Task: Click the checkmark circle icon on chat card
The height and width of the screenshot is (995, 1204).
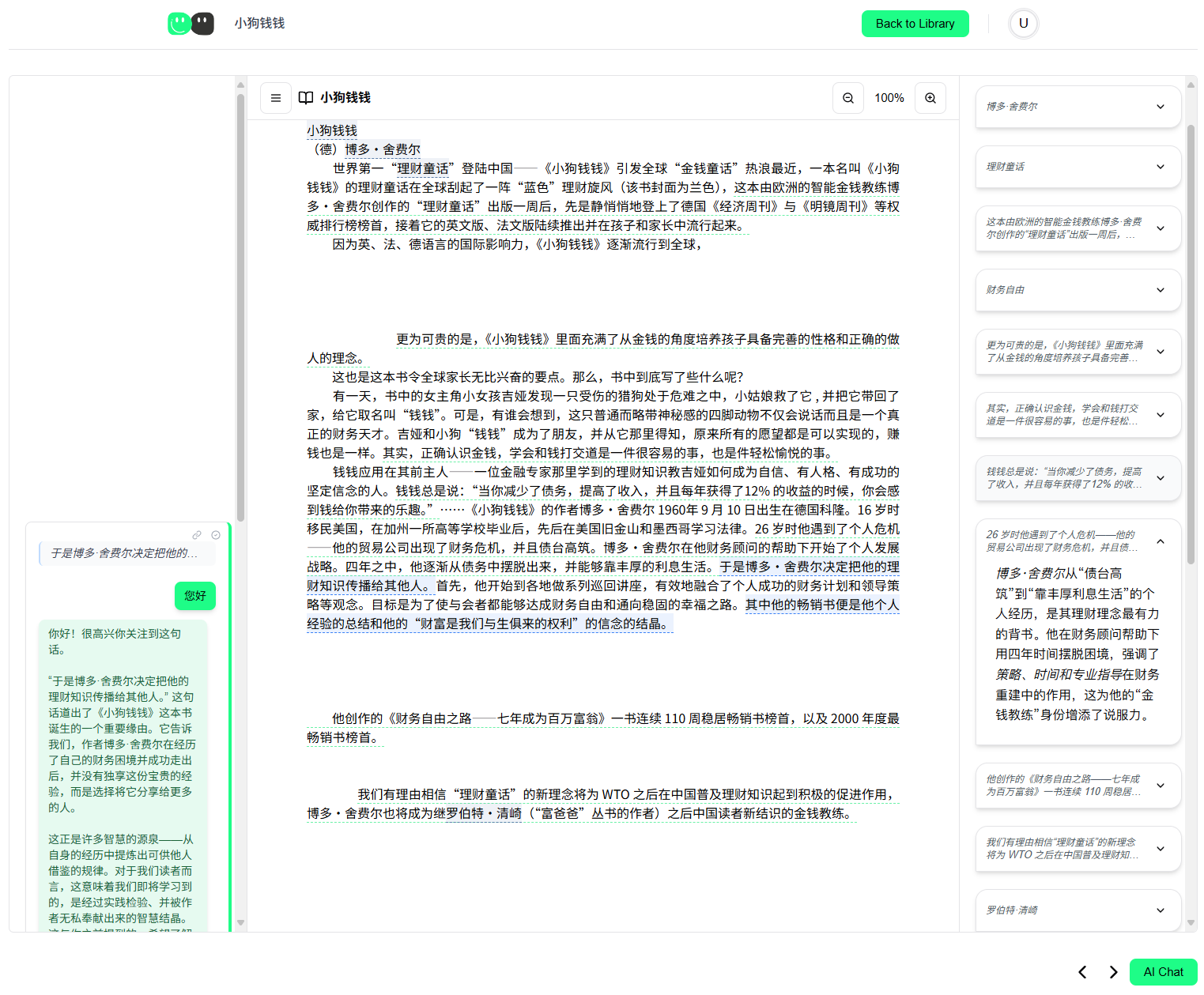Action: coord(216,535)
